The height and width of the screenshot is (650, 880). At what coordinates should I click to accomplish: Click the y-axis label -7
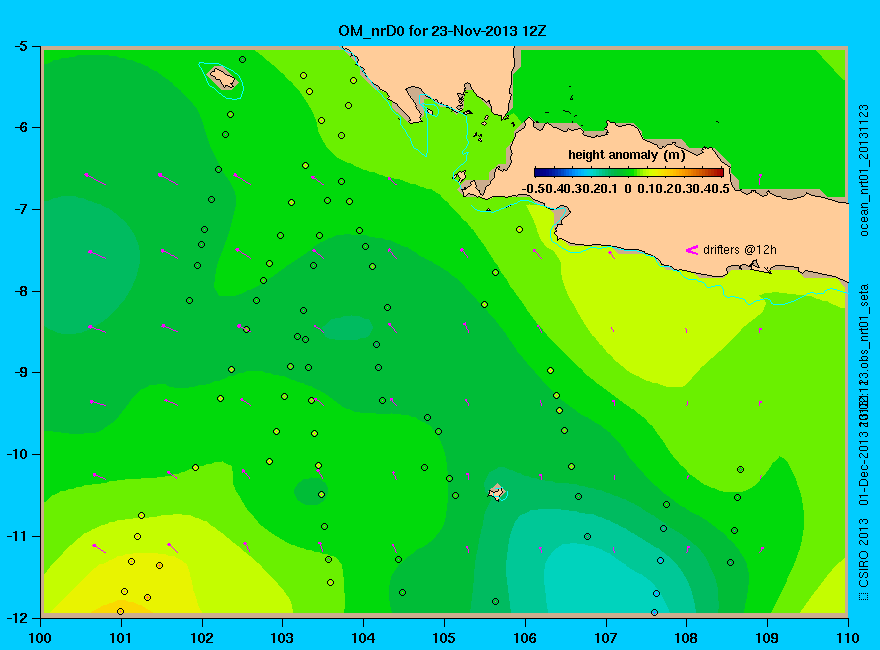20,209
